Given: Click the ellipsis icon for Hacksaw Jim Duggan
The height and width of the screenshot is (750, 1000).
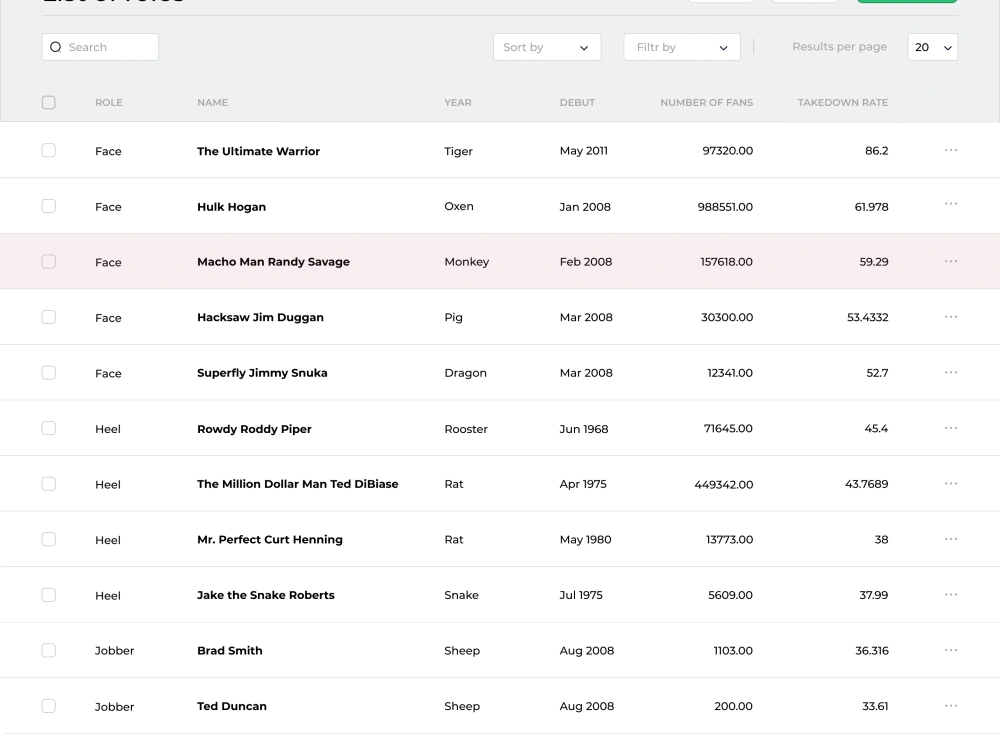Looking at the screenshot, I should click(950, 316).
